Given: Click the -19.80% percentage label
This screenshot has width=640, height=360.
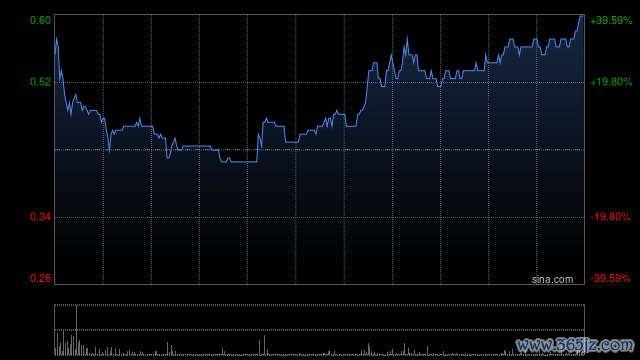Looking at the screenshot, I should (x=611, y=217).
